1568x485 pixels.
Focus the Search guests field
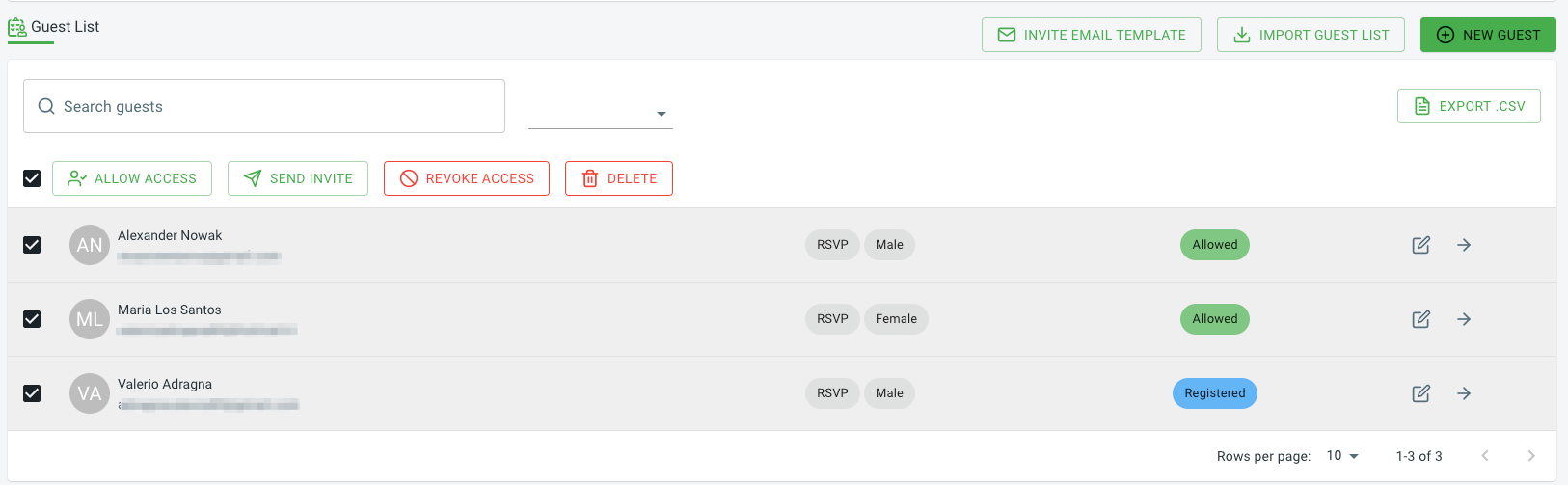pyautogui.click(x=264, y=106)
